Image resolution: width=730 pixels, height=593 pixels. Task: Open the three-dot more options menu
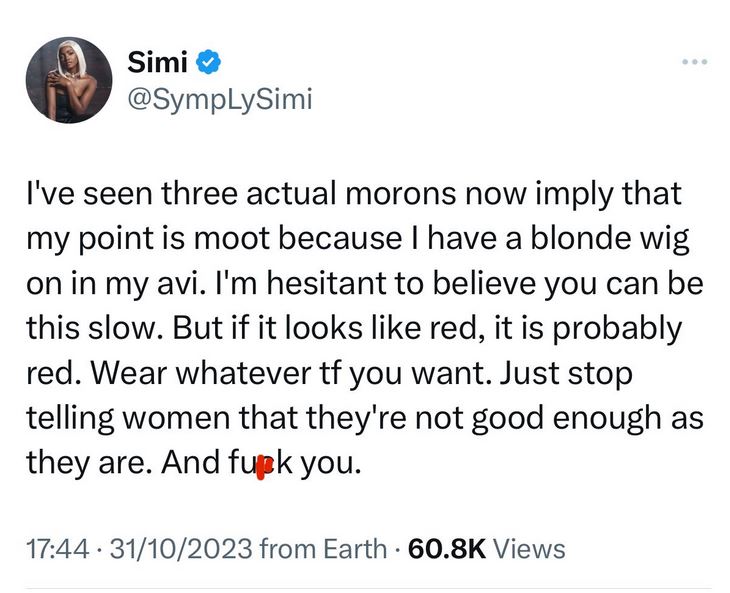pos(692,62)
